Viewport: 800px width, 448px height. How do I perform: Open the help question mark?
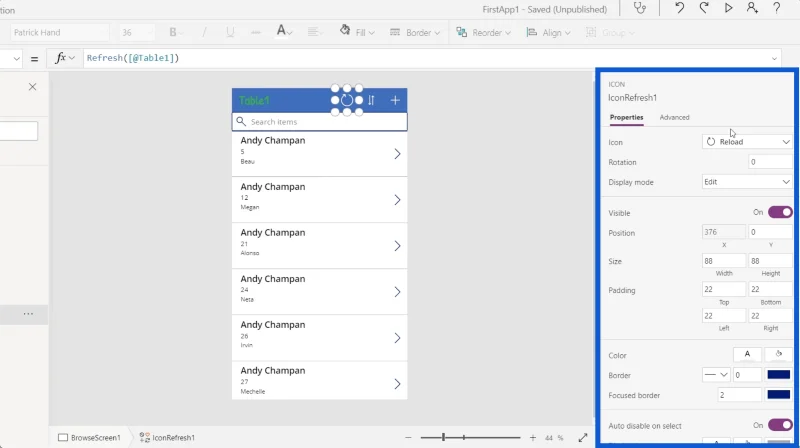(776, 8)
